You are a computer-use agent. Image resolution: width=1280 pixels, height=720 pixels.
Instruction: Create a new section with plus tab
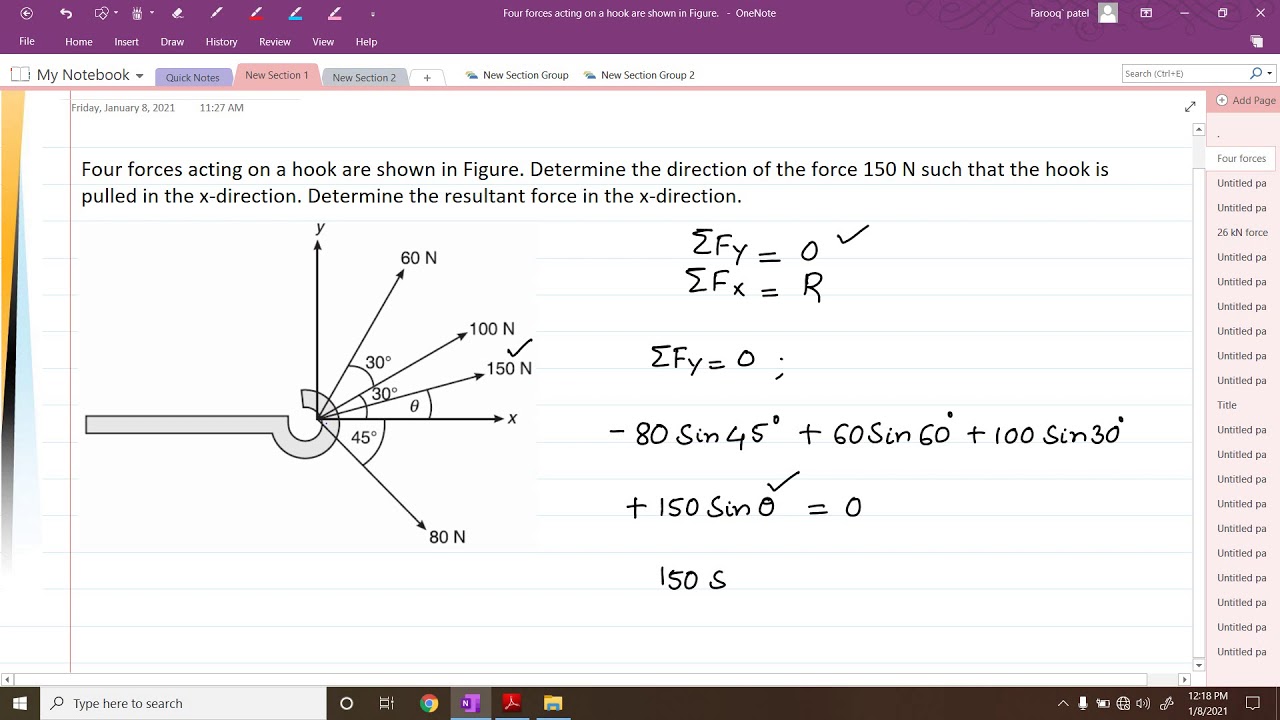[x=427, y=77]
